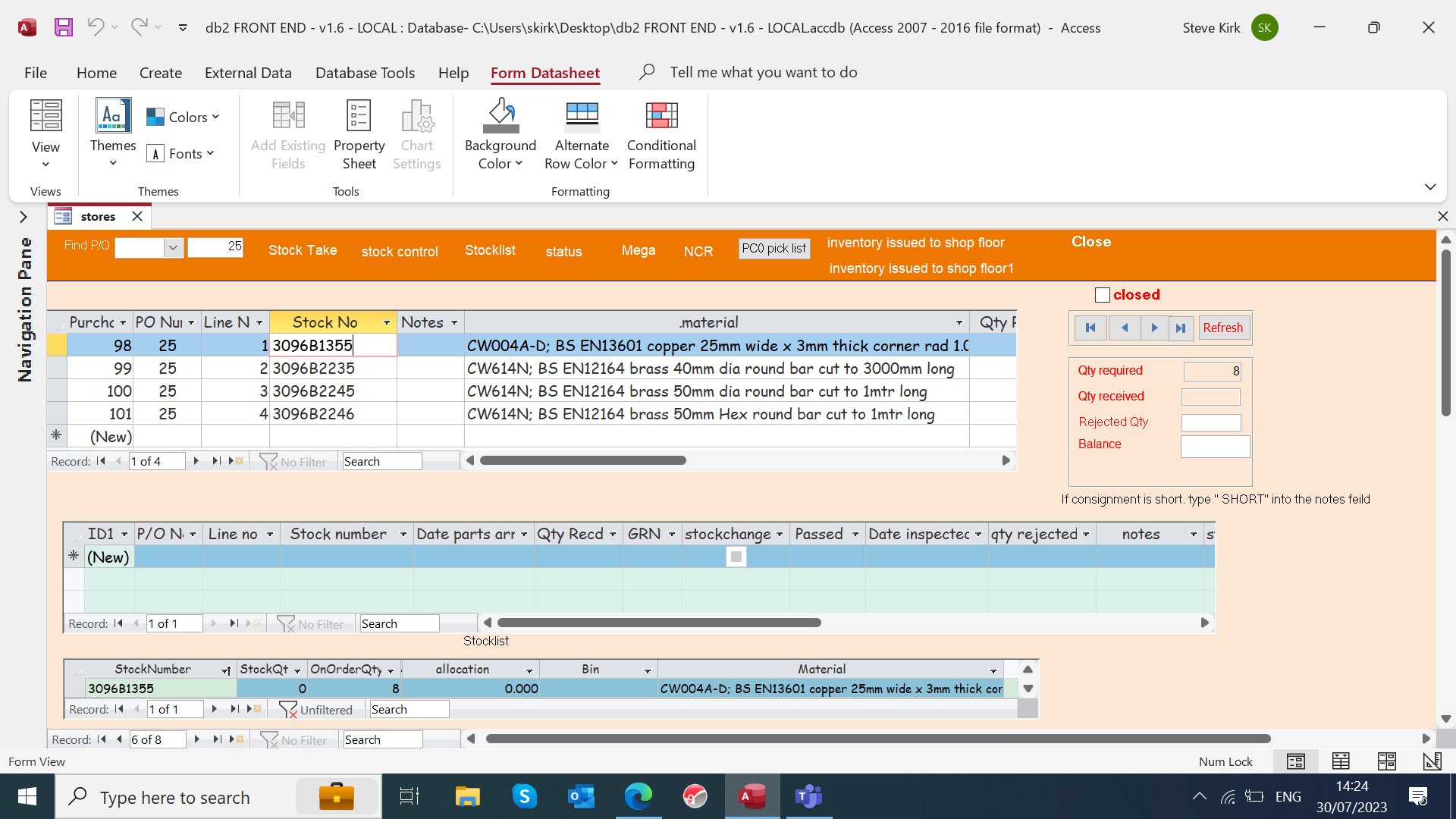
Task: Open Find P/O combo box dropdown
Action: click(174, 247)
